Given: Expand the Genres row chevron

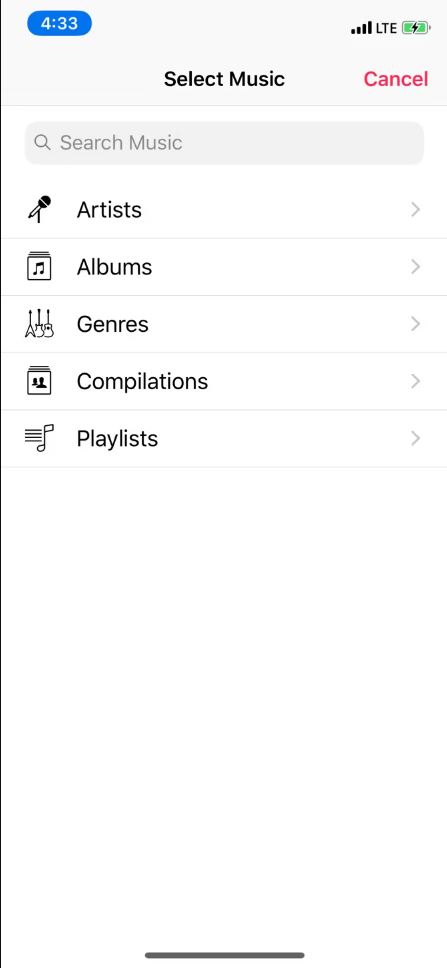Looking at the screenshot, I should [416, 324].
